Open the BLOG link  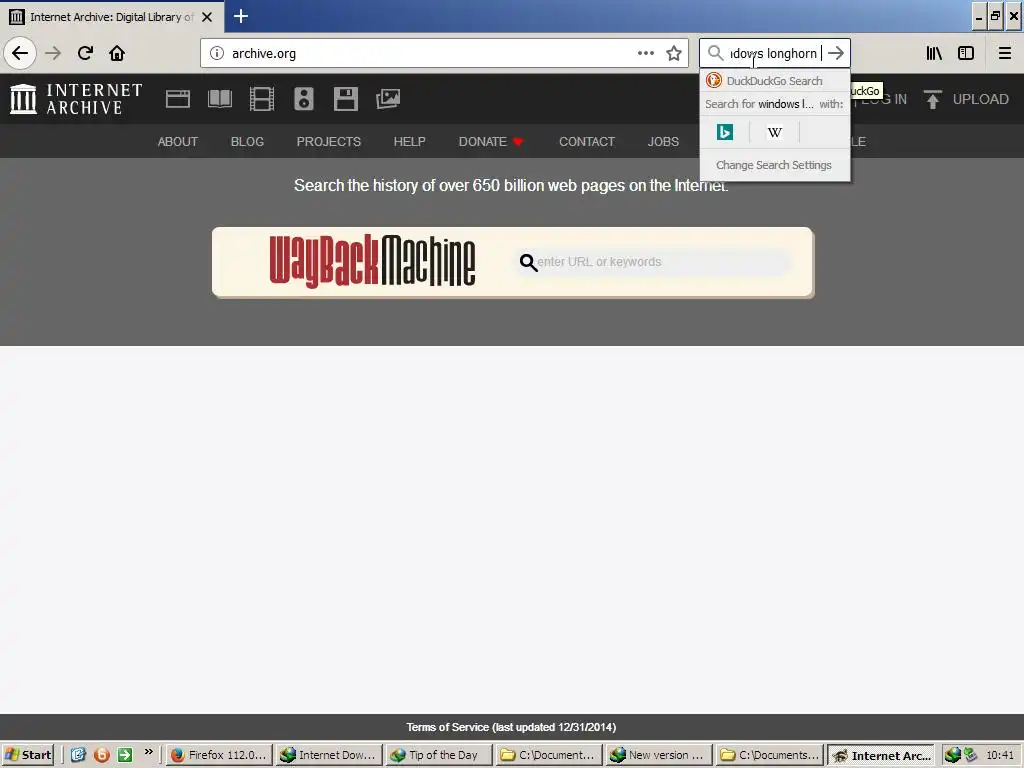click(247, 142)
